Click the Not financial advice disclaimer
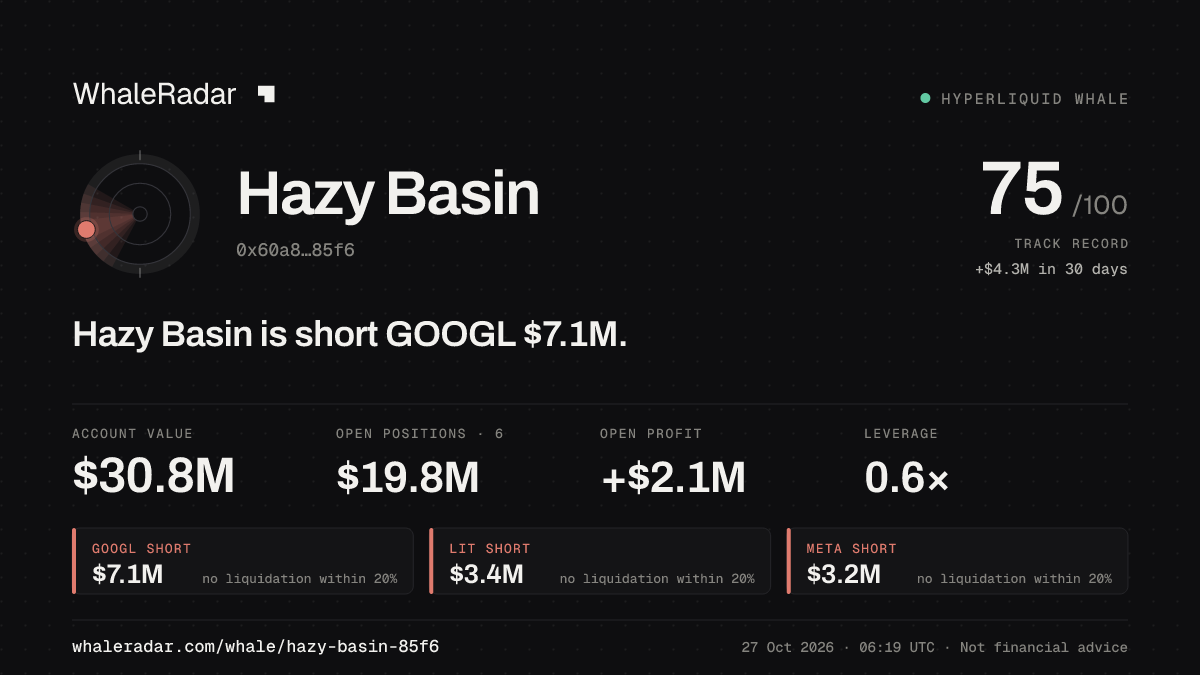 point(1044,648)
